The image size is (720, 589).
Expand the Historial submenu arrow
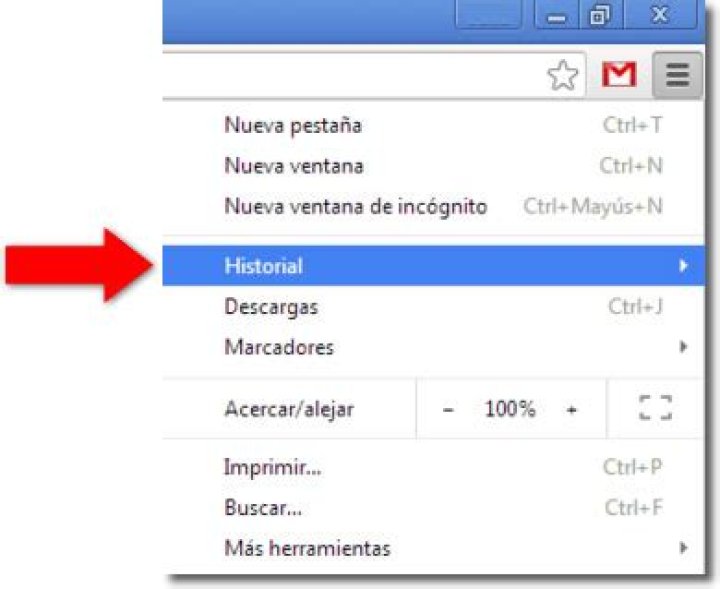coord(683,265)
